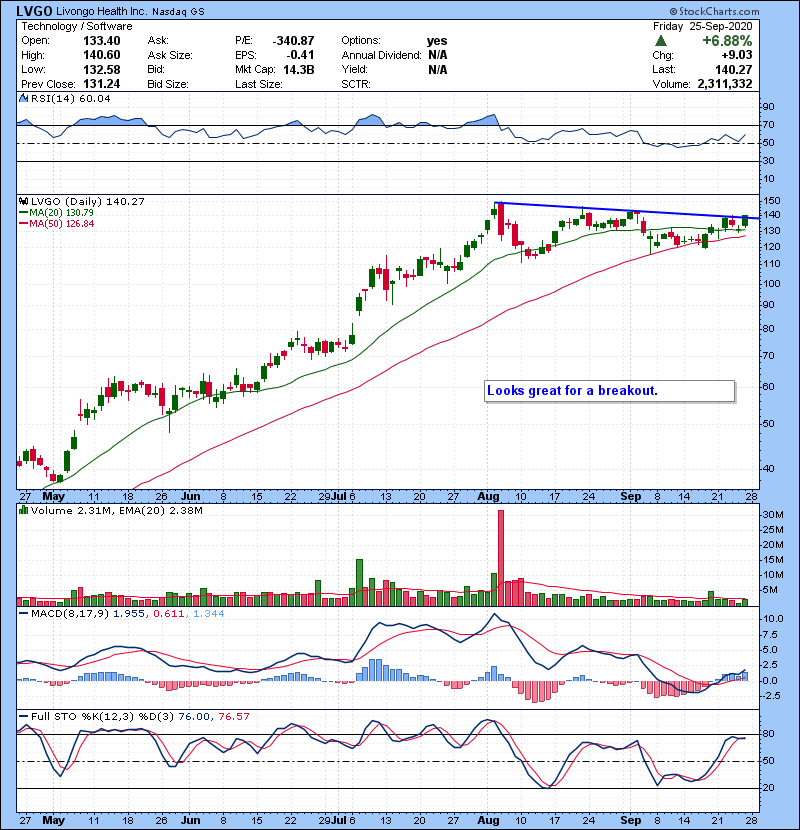Click the LVGO ticker symbol in header
The height and width of the screenshot is (830, 800).
coord(34,11)
